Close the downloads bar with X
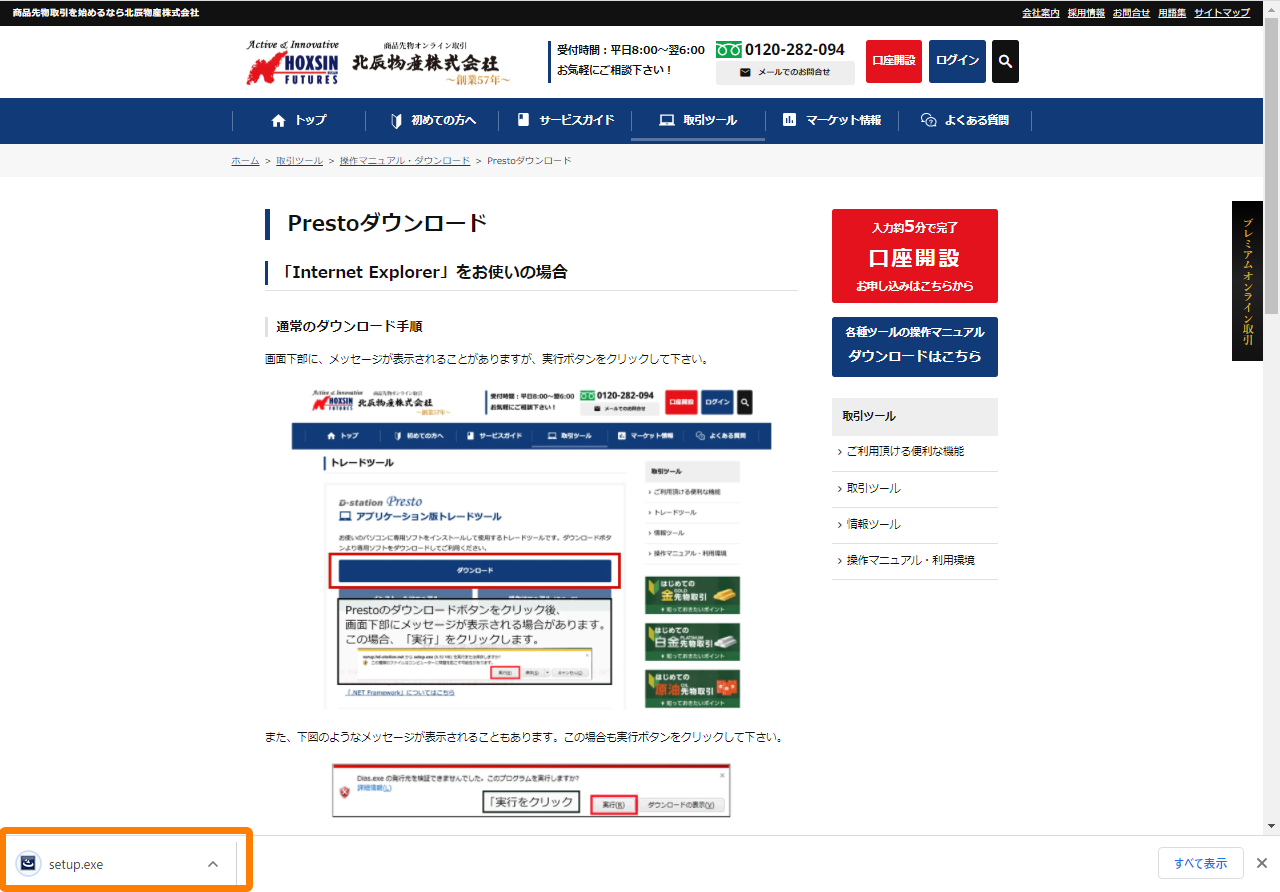The width and height of the screenshot is (1280, 892). click(x=1262, y=863)
